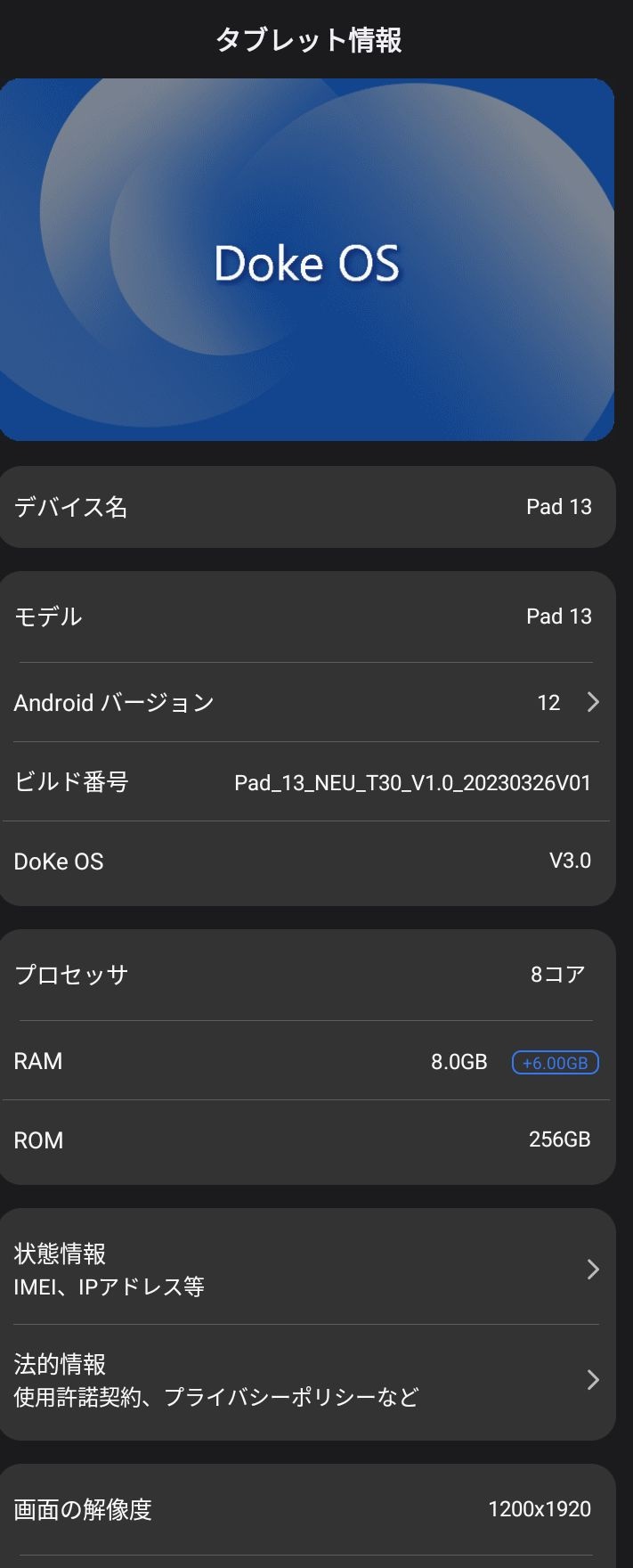Tap the Android バージョン label
Image resolution: width=633 pixels, height=1568 pixels.
point(114,703)
